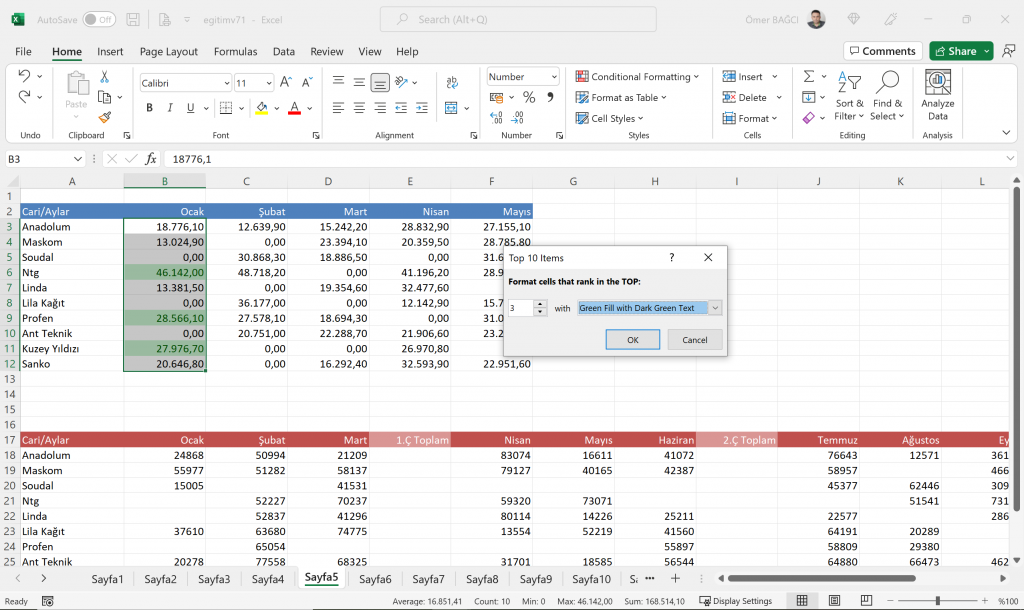This screenshot has height=610, width=1024.
Task: Click Increase Decimal icon
Action: 496,118
